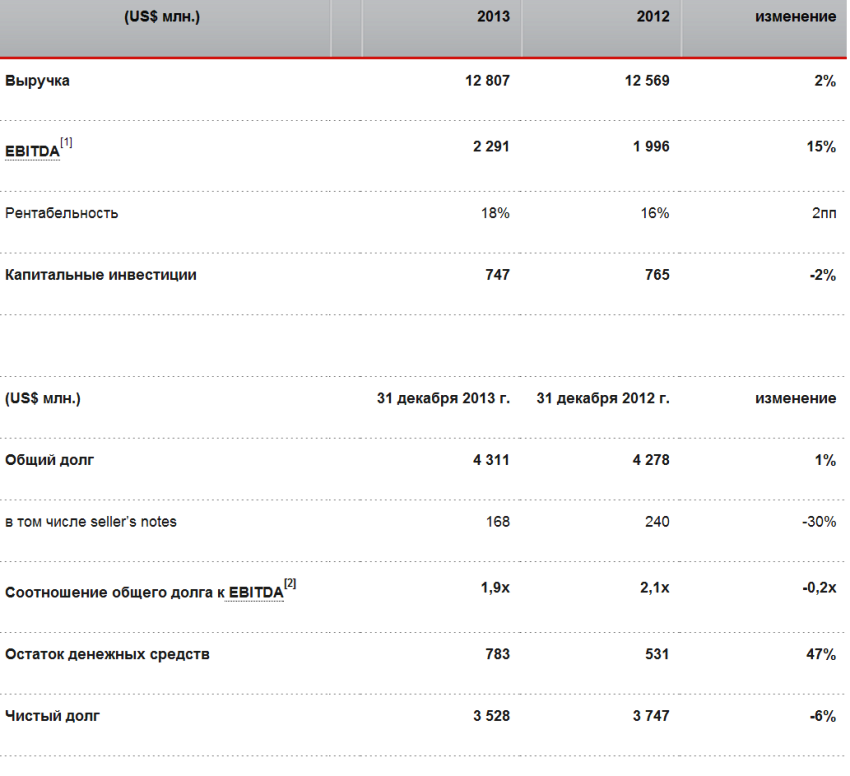Click the Выручка row label
This screenshot has height=776, width=850.
pyautogui.click(x=37, y=81)
